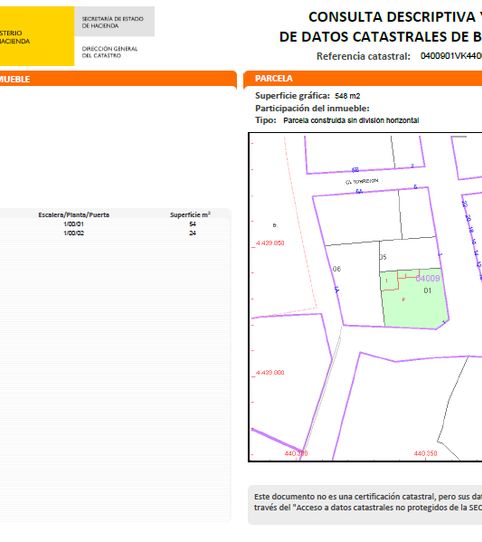Click the map coordinate label '440.300'
This screenshot has height=542, width=482.
click(296, 453)
